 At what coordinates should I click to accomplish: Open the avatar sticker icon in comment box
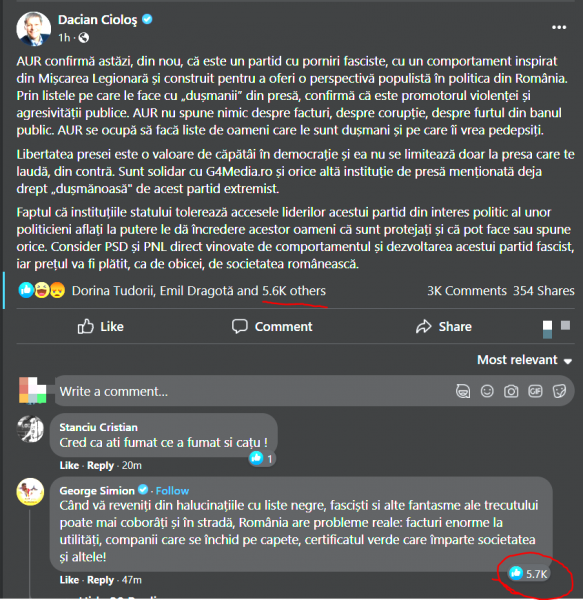[x=463, y=391]
